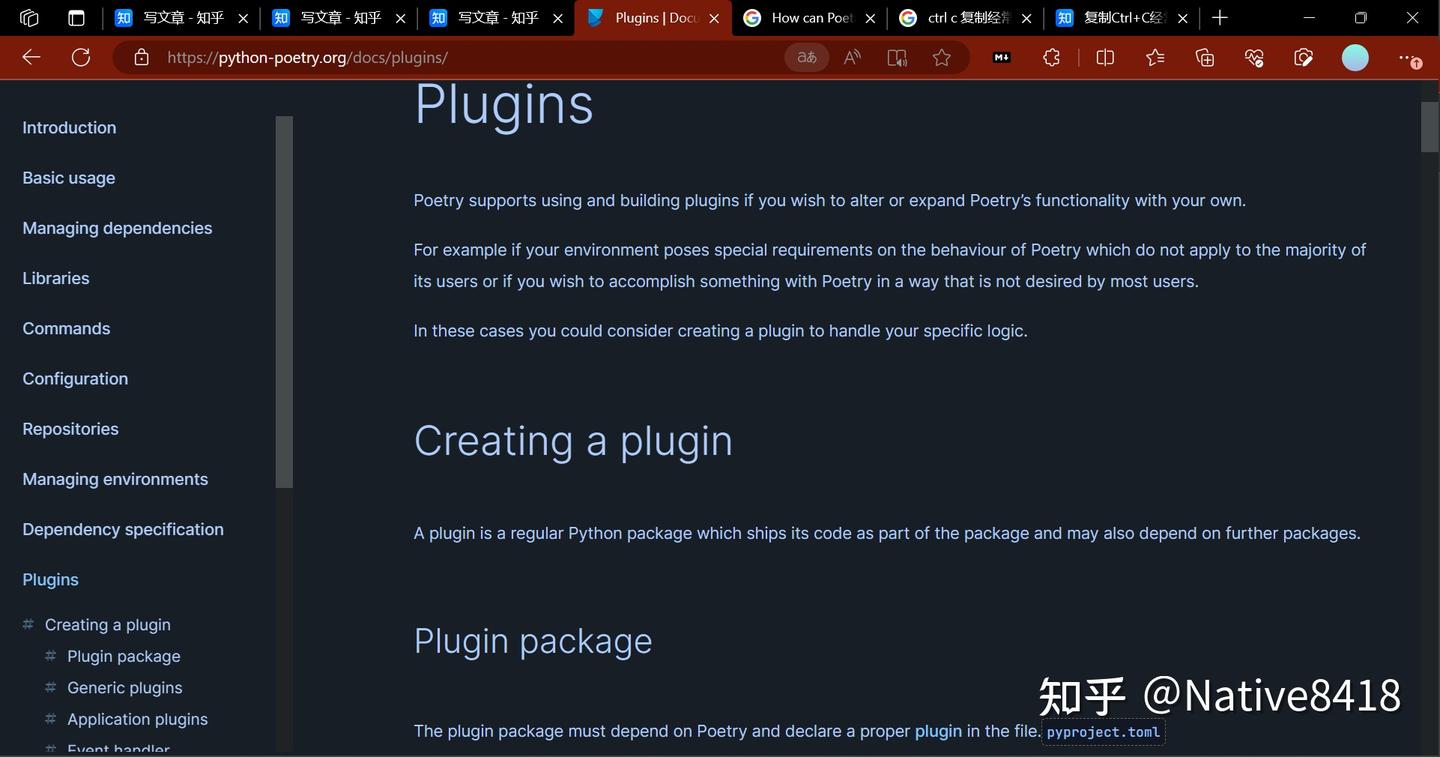
Task: Open the translate page tool
Action: (806, 57)
